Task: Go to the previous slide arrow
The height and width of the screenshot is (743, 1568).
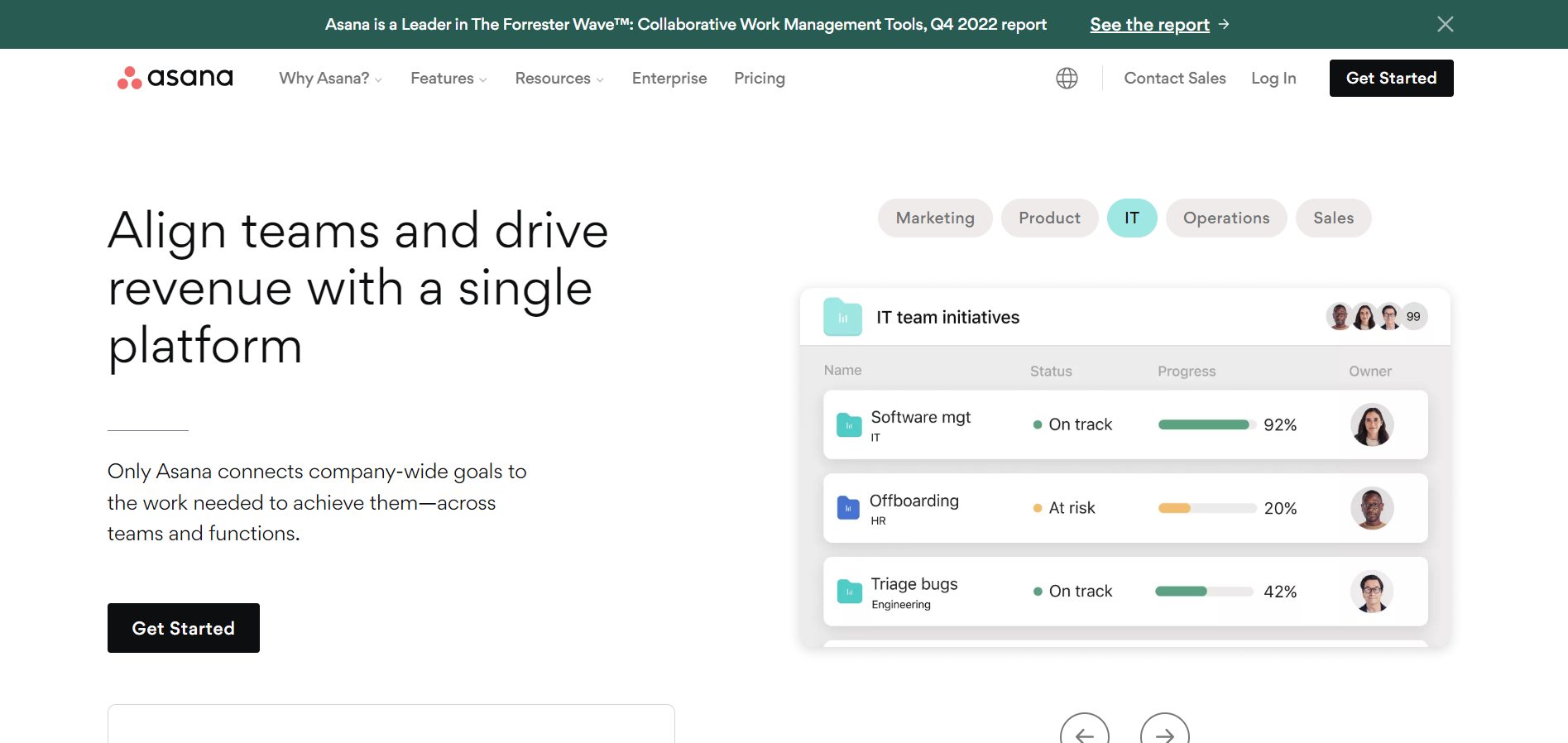Action: 1085,734
